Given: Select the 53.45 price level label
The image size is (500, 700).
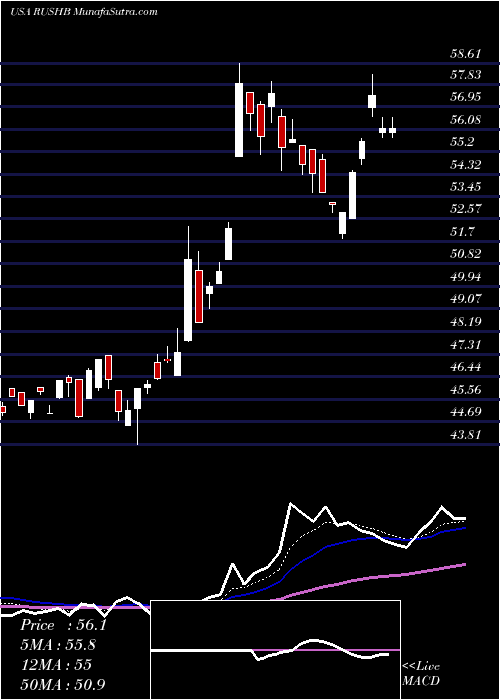Looking at the screenshot, I should 466,186.
